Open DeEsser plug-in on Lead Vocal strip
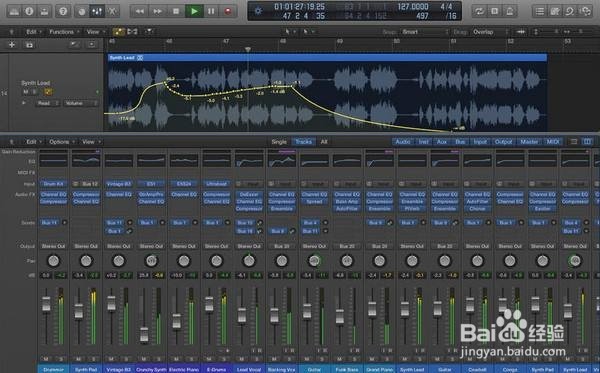This screenshot has height=373, width=600. (x=249, y=194)
